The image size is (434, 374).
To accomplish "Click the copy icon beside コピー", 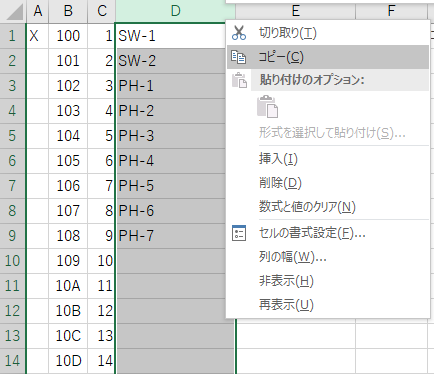I will 239,57.
